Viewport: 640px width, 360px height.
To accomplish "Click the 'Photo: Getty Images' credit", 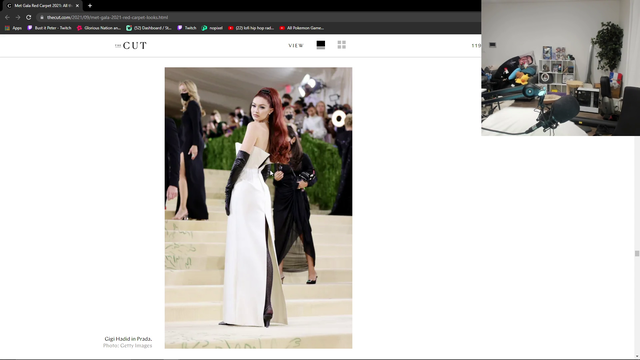I will 127,346.
